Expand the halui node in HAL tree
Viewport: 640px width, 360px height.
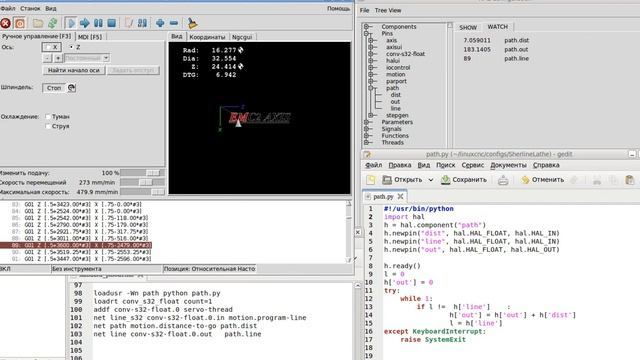371,60
